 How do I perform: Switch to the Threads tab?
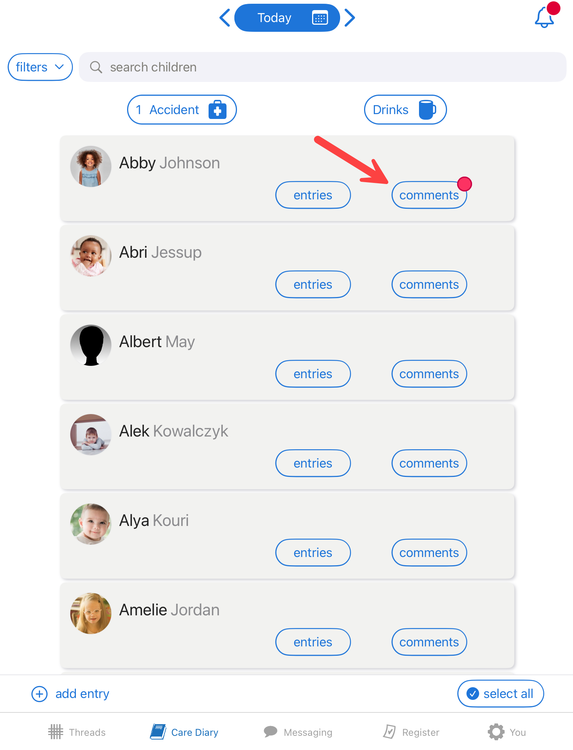(x=77, y=732)
